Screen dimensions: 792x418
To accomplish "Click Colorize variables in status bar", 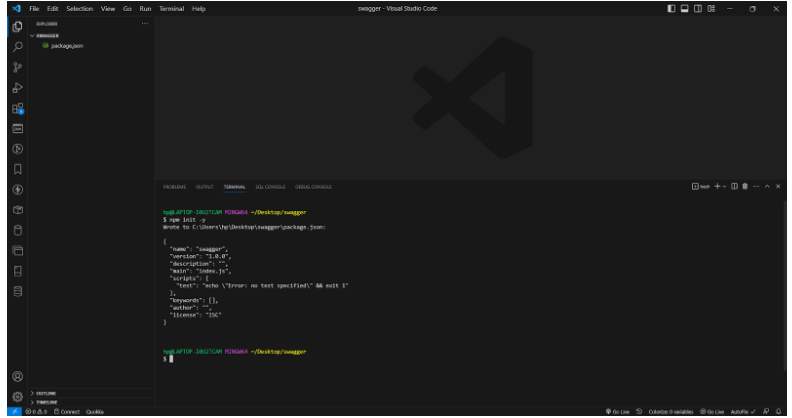I will [x=671, y=412].
